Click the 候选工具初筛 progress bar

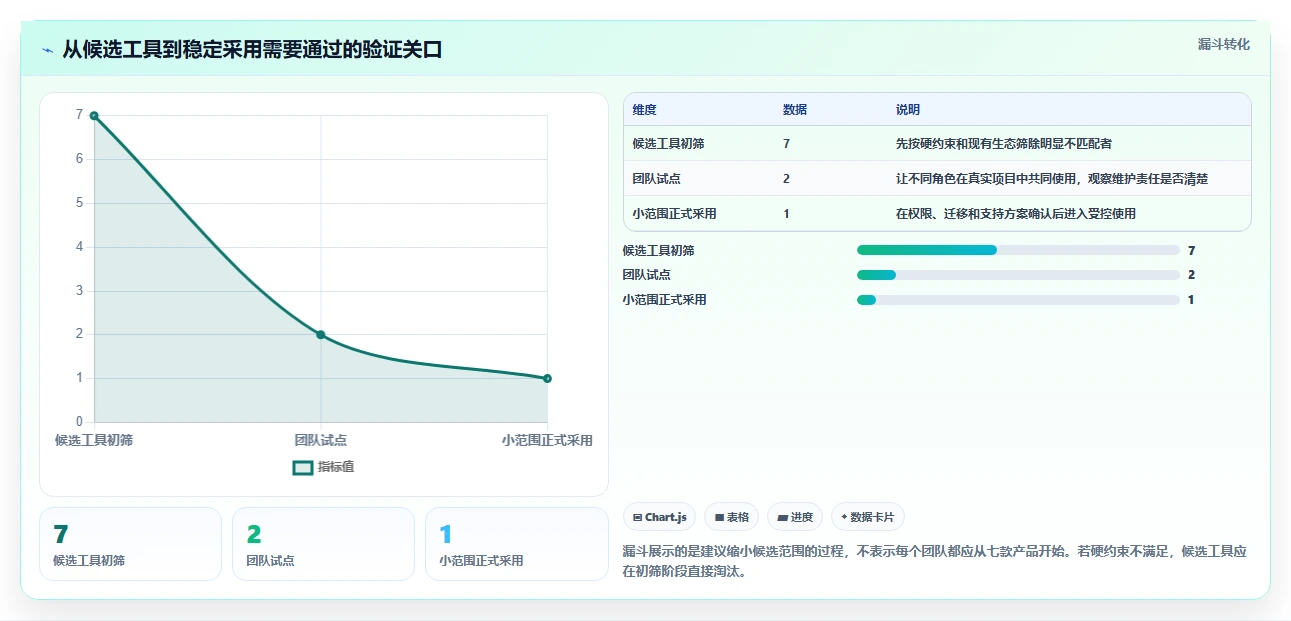tap(1018, 250)
